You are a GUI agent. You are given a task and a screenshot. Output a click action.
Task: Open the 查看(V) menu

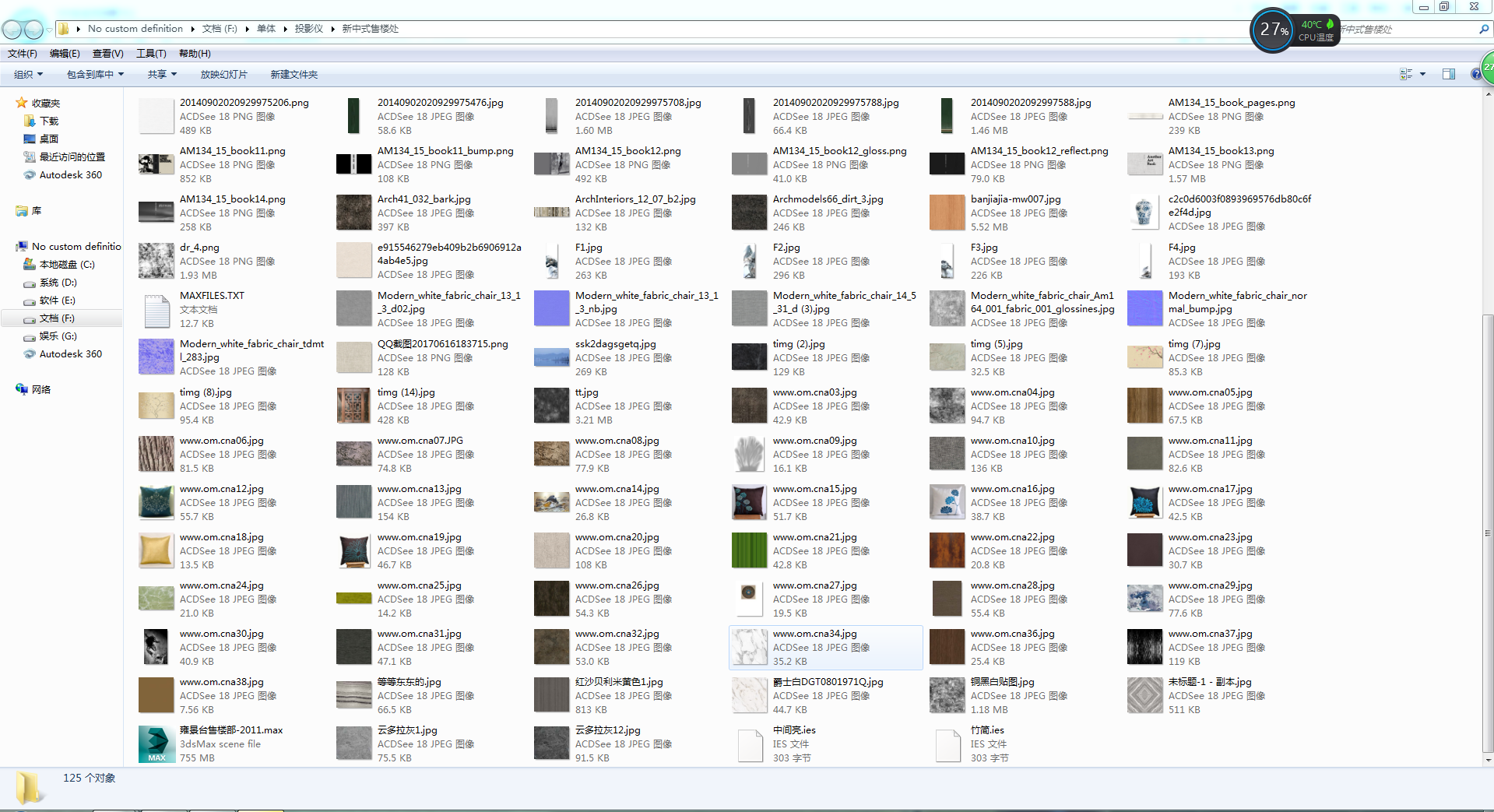(108, 54)
